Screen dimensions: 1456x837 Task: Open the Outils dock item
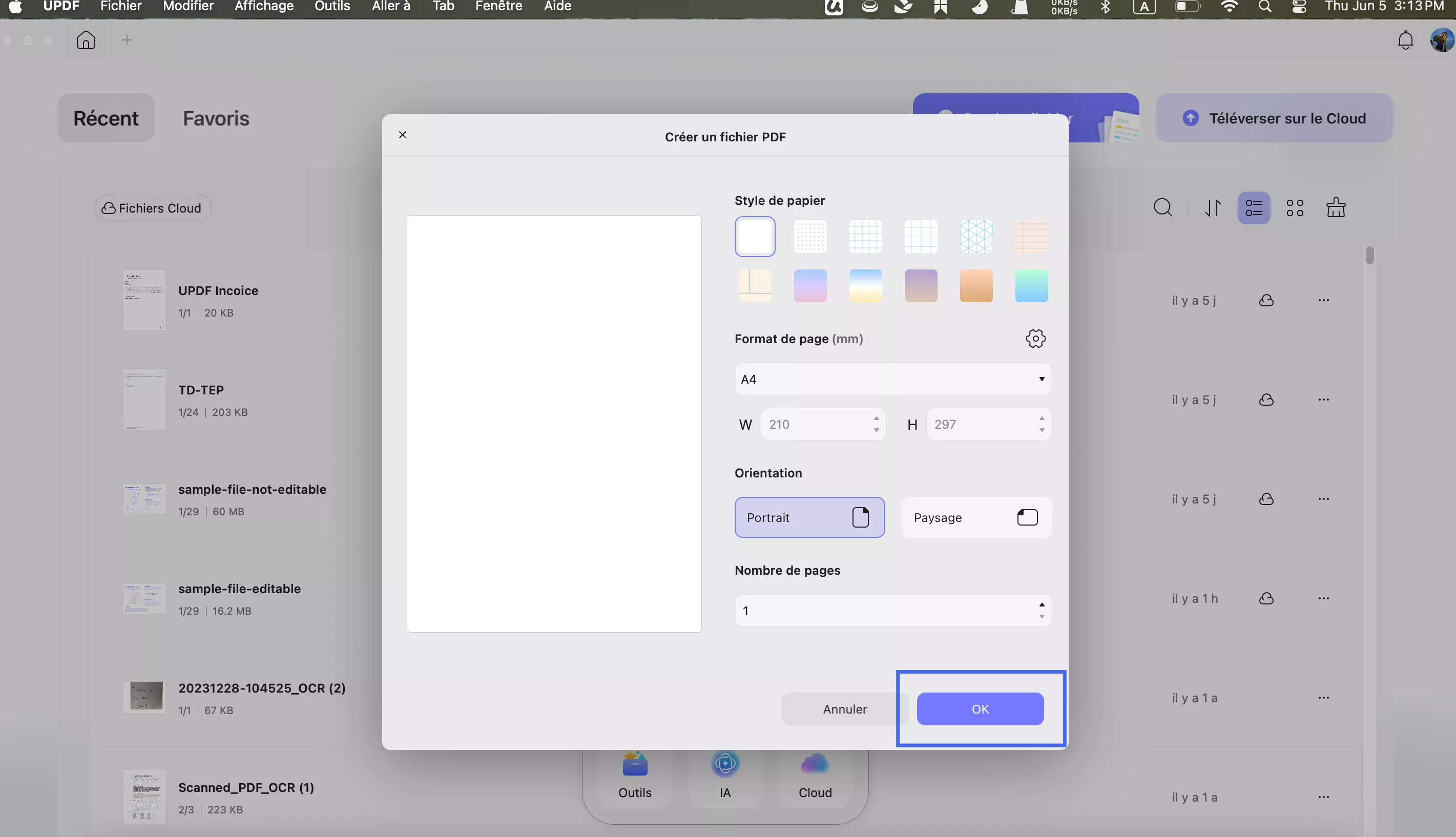pyautogui.click(x=635, y=776)
